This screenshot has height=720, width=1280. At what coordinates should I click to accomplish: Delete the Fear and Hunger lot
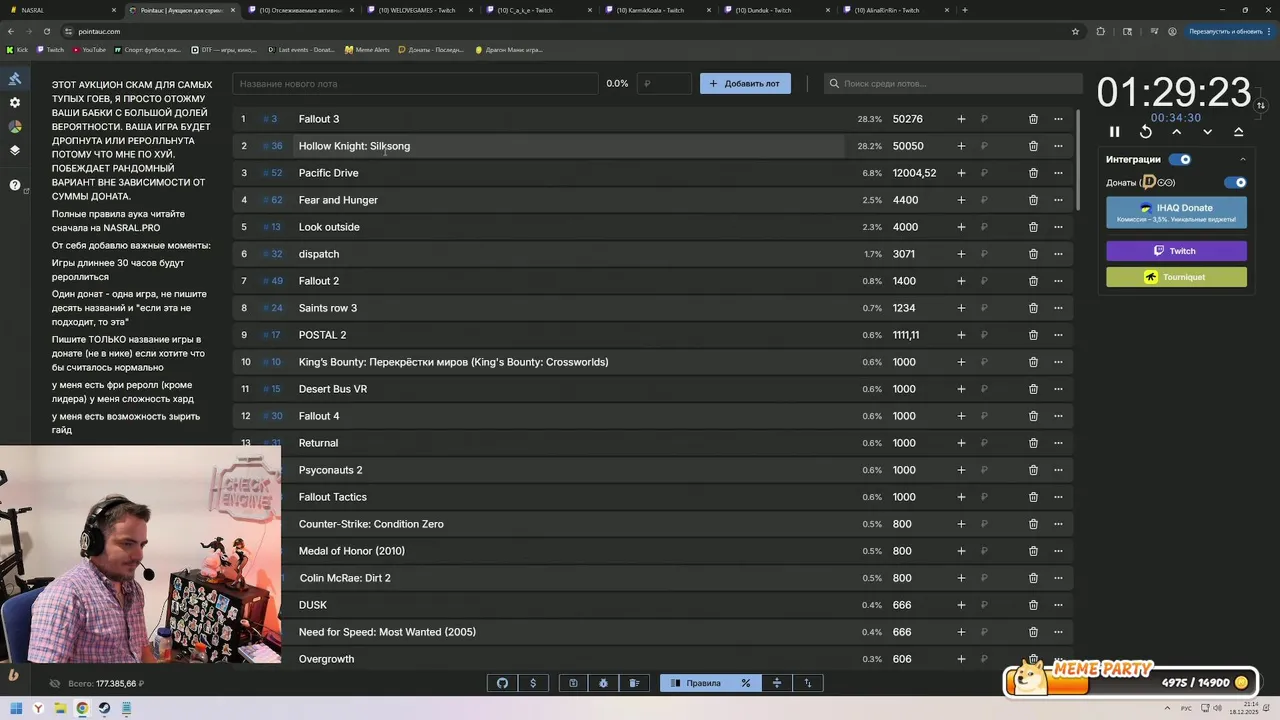[x=1033, y=200]
